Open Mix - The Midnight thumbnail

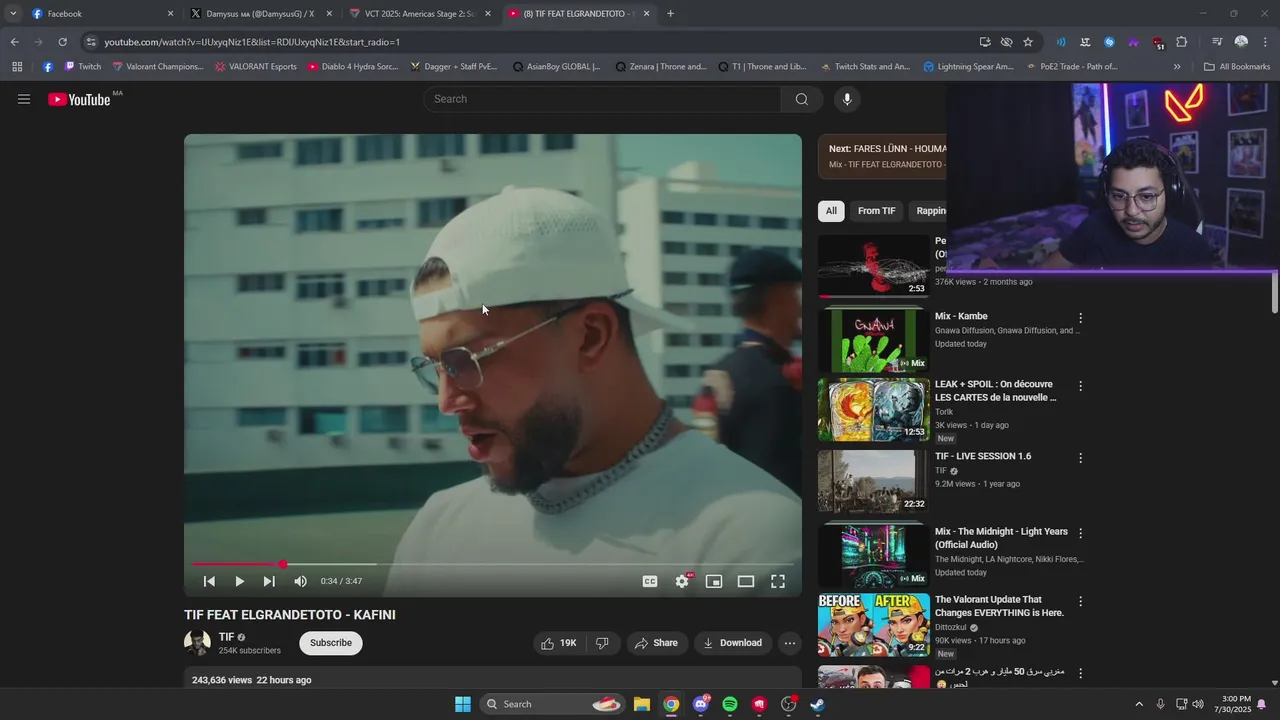(874, 555)
